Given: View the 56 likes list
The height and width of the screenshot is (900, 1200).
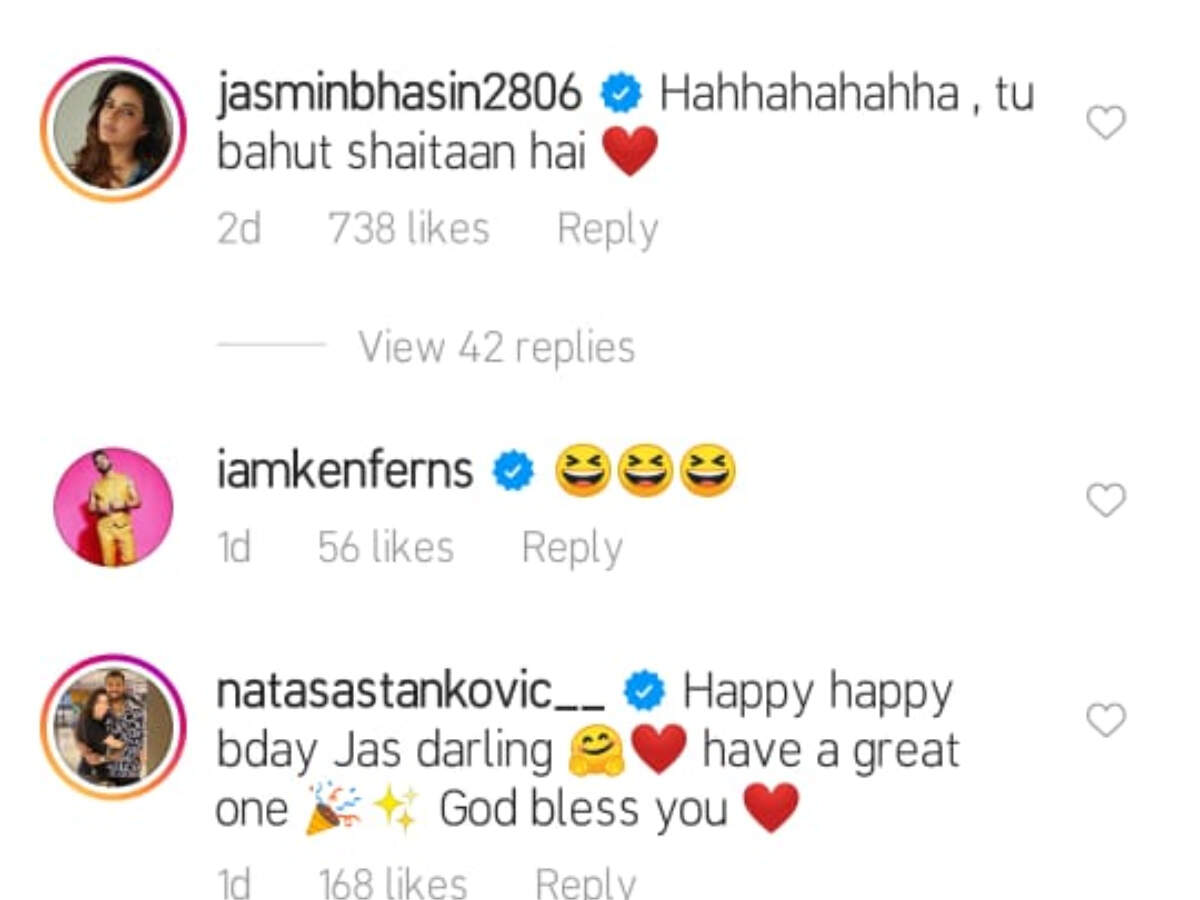Looking at the screenshot, I should pos(386,548).
